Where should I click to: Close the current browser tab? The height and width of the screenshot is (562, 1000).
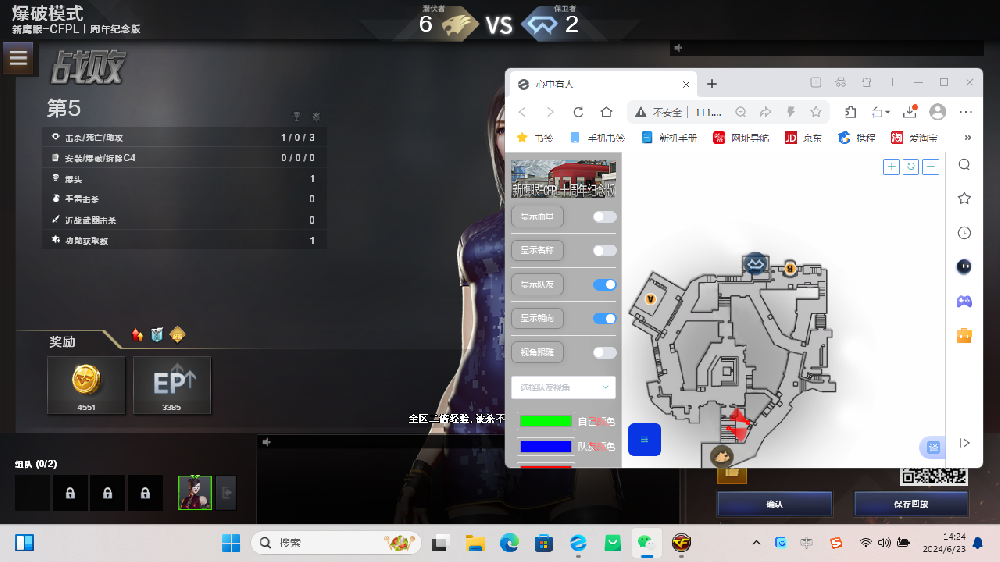point(686,84)
